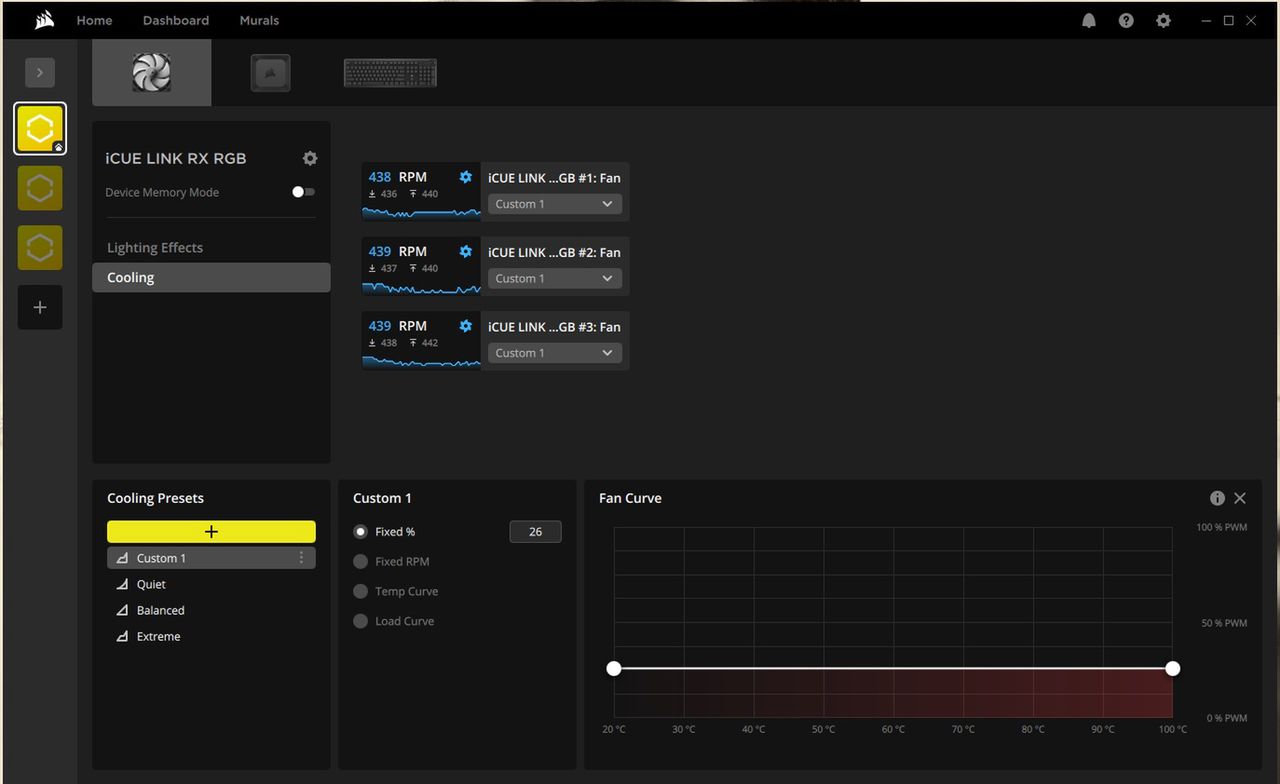Open Fan #2 Custom 1 preset dropdown

tap(555, 278)
